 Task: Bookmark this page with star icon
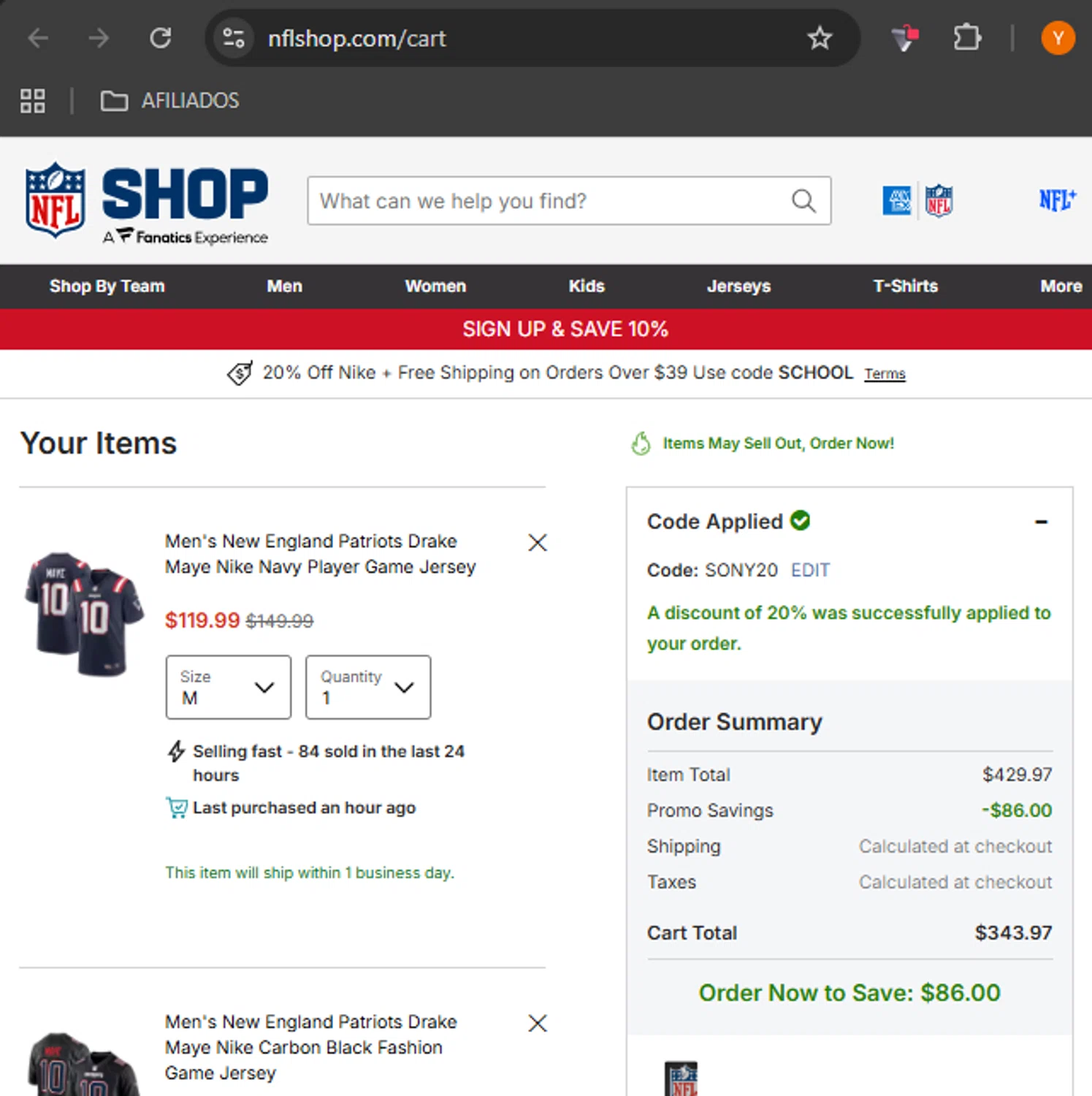(x=820, y=38)
